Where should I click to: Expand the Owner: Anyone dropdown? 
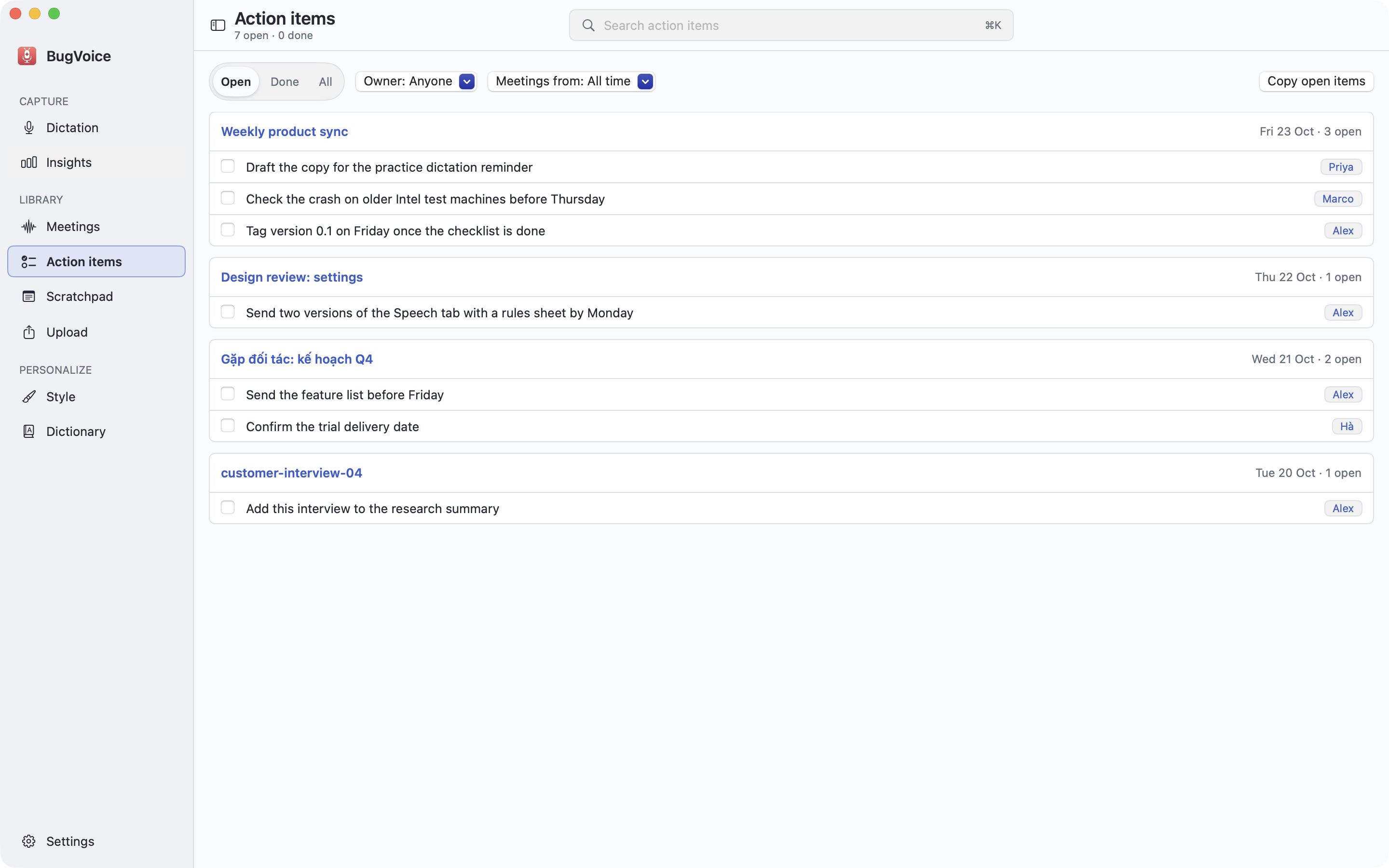[416, 81]
